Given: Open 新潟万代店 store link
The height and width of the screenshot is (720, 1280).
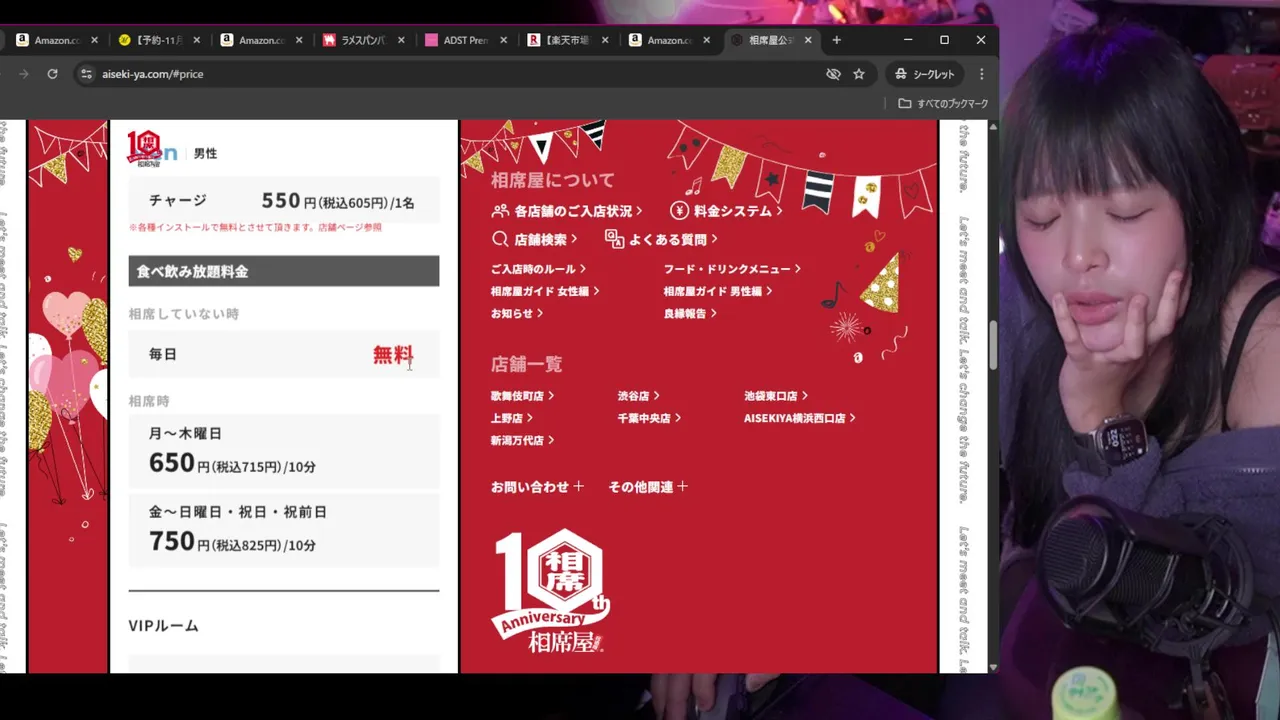Looking at the screenshot, I should click(x=522, y=440).
